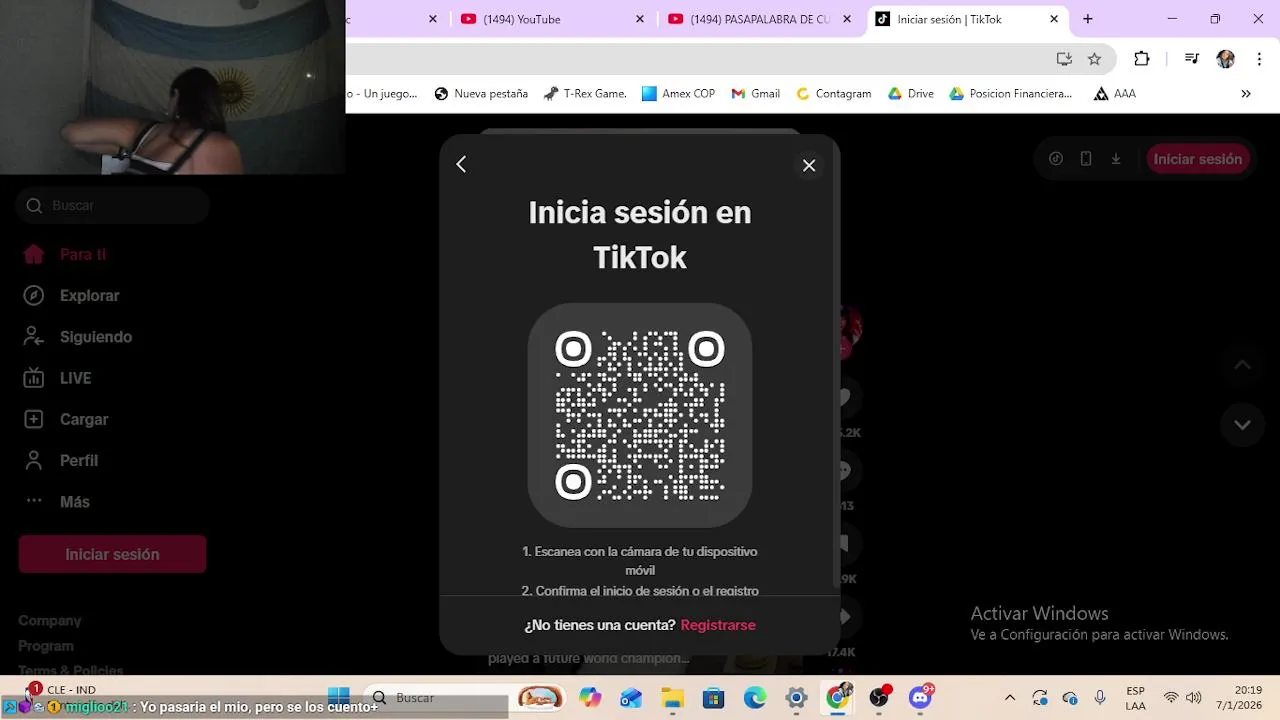Click the Registrarse link
This screenshot has height=720, width=1280.
(718, 625)
